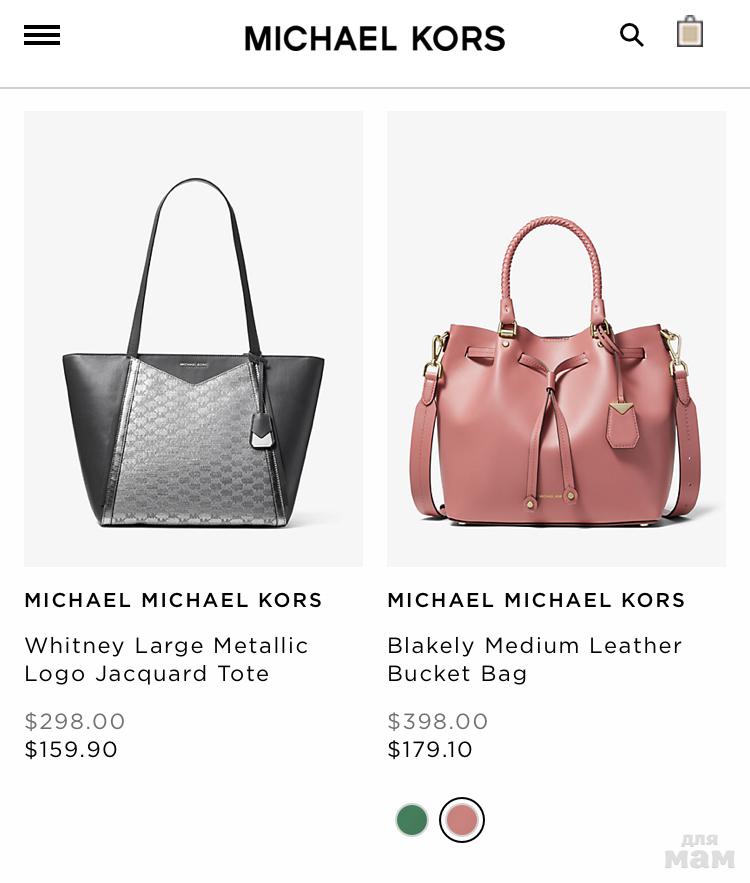Open the hamburger navigation menu
750x883 pixels.
click(x=42, y=35)
